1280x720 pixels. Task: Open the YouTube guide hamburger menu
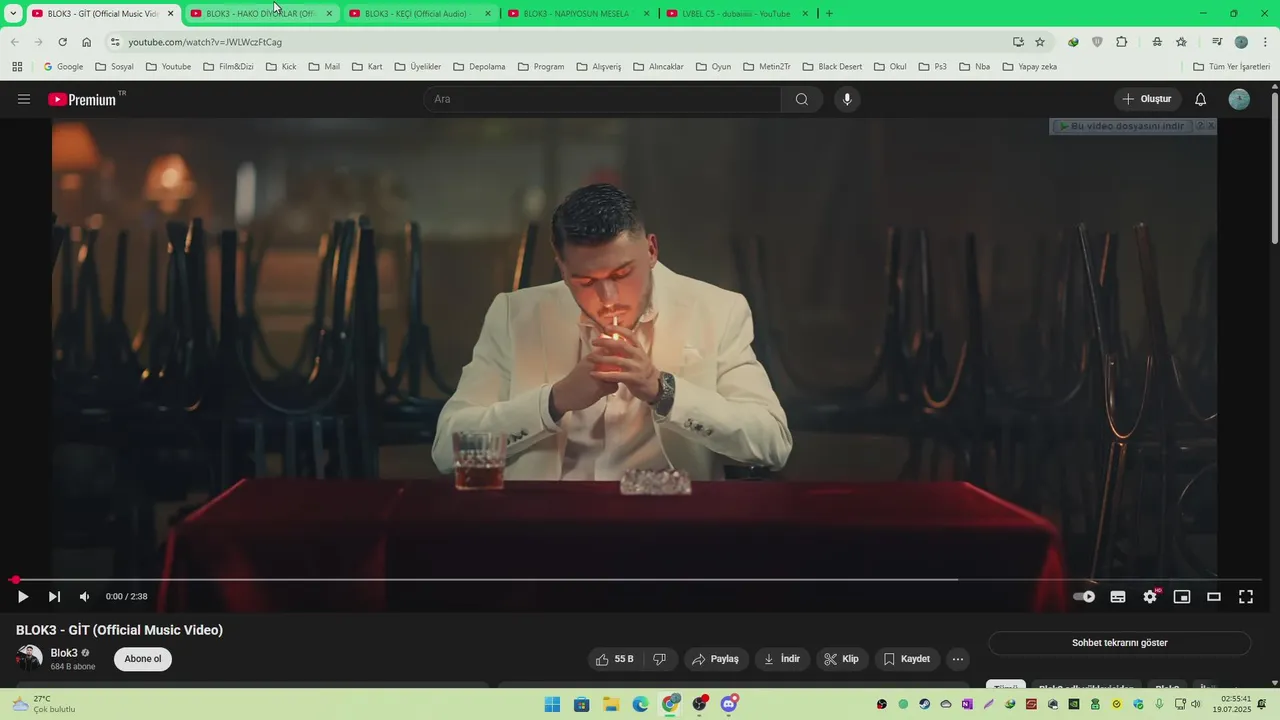click(x=24, y=99)
